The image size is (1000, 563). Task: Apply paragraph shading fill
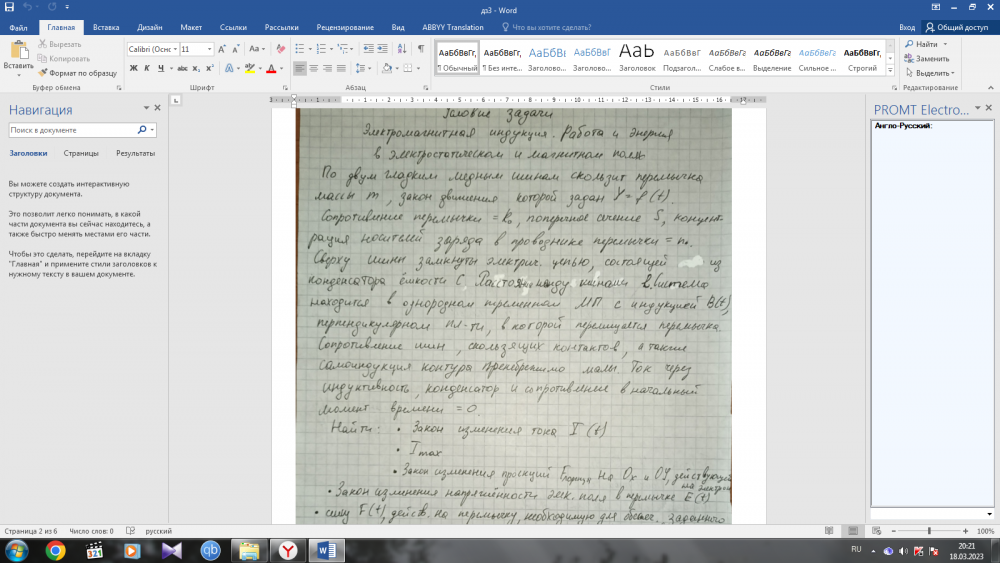click(386, 68)
